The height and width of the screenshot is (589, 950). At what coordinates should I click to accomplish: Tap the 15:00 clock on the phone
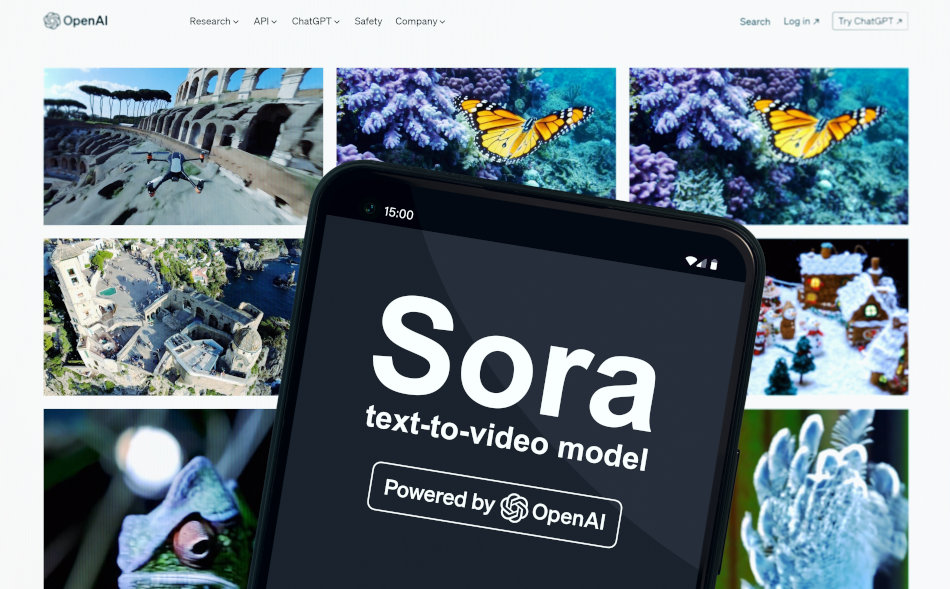(399, 214)
